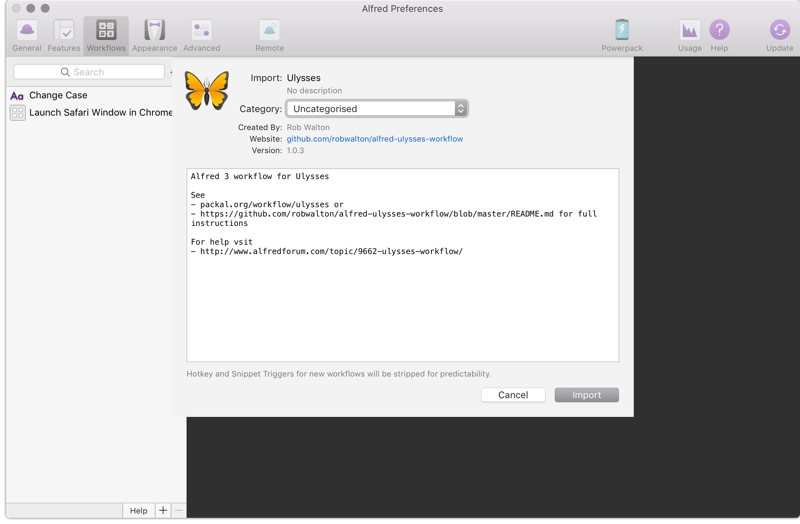The height and width of the screenshot is (524, 800).
Task: Show the Usage statistics icon
Action: point(690,36)
